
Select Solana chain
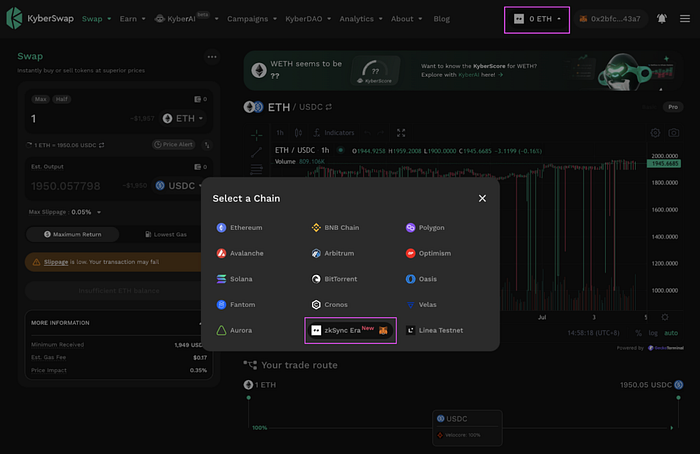pos(234,279)
